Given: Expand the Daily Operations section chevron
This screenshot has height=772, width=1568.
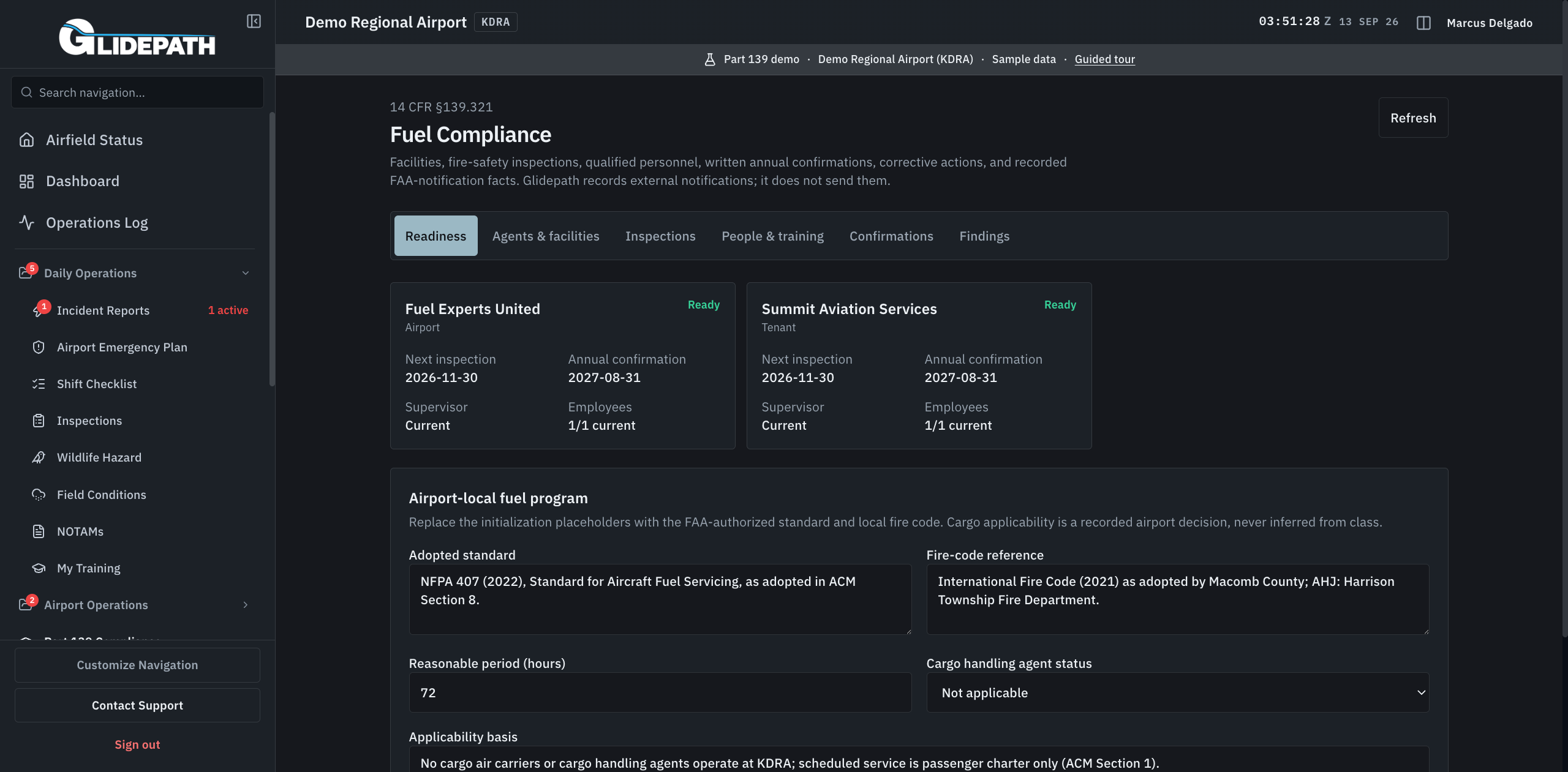Looking at the screenshot, I should point(246,273).
